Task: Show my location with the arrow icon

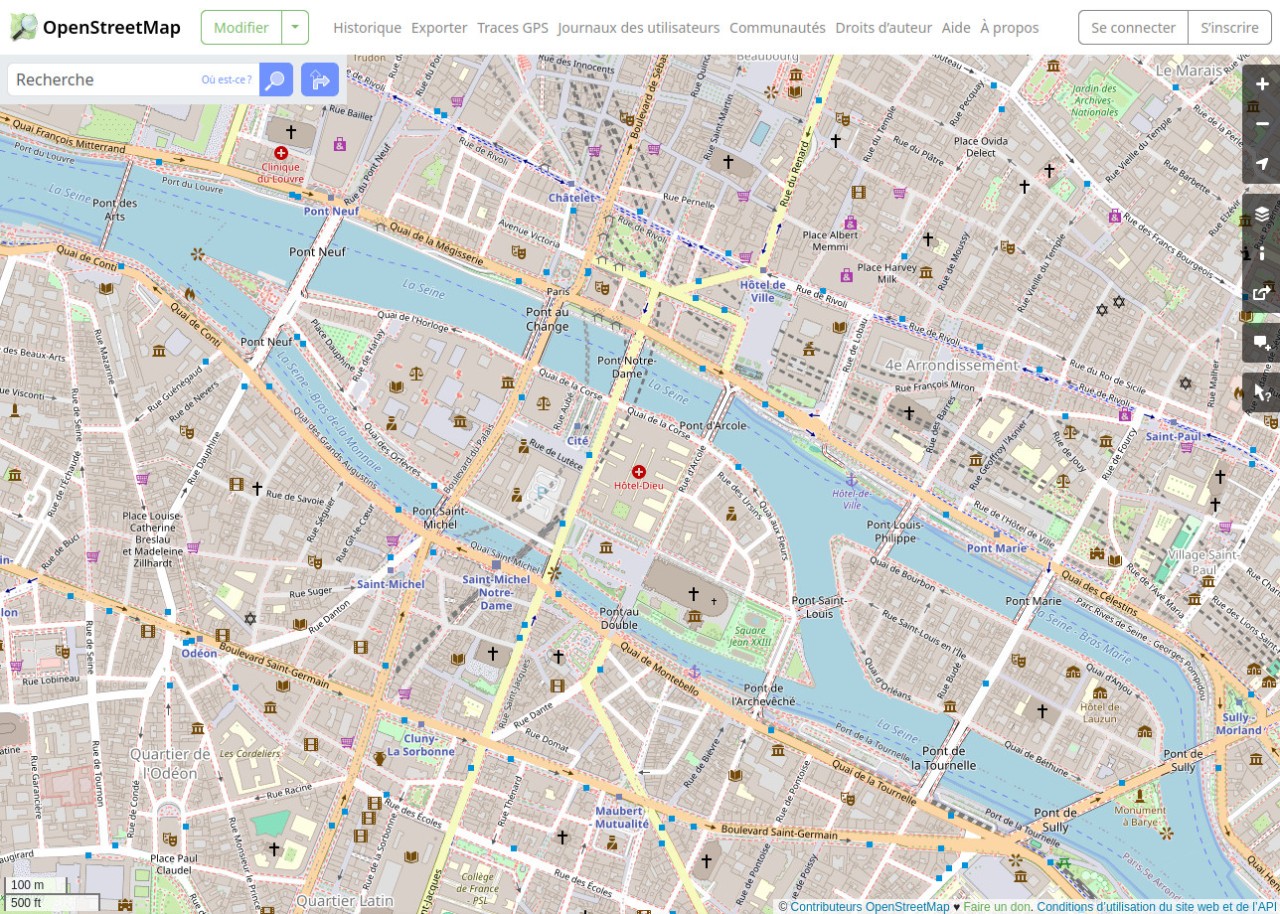Action: click(x=1262, y=163)
